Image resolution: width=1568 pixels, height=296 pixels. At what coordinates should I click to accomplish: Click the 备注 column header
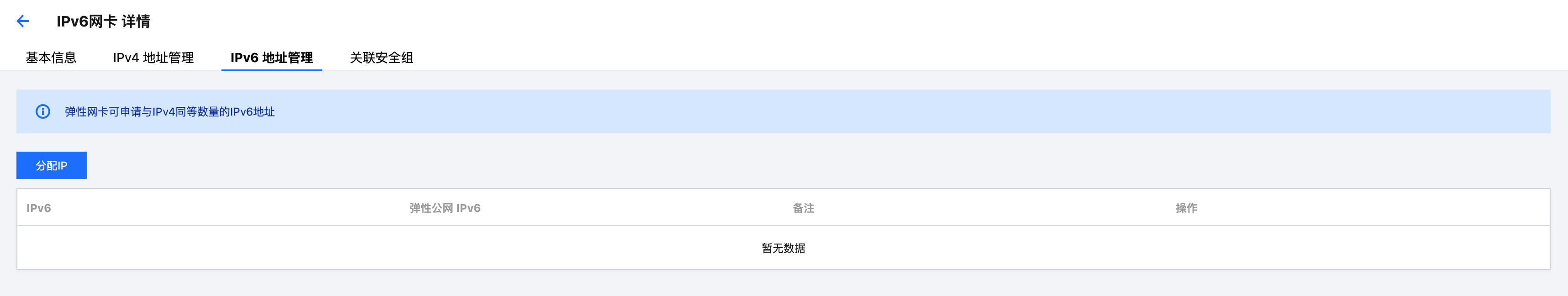pos(804,208)
